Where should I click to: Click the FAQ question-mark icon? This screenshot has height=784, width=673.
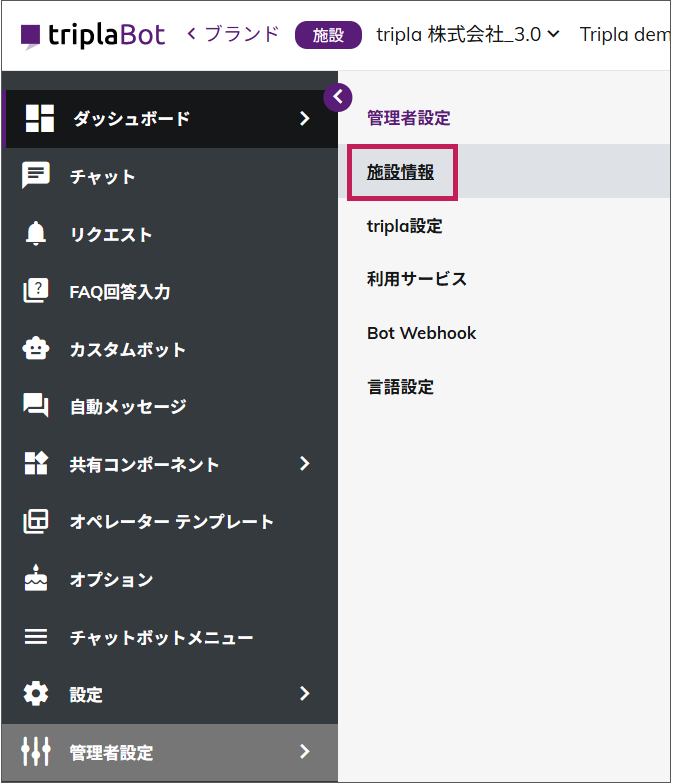click(36, 290)
